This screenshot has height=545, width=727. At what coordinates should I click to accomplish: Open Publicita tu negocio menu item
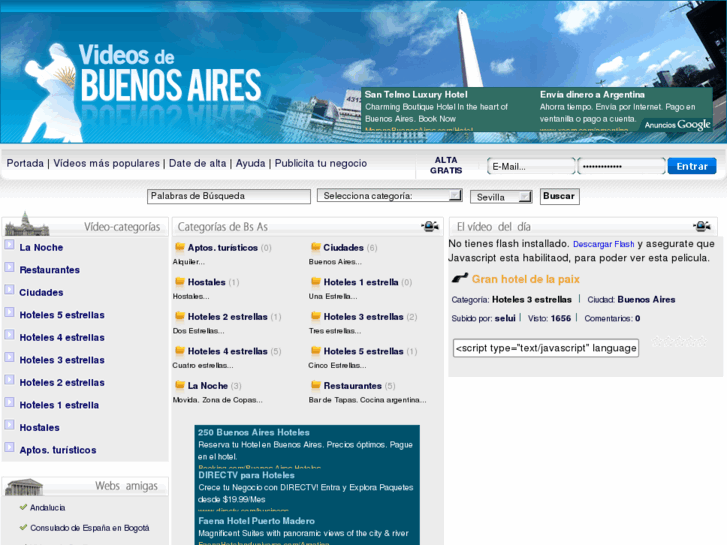pyautogui.click(x=321, y=163)
